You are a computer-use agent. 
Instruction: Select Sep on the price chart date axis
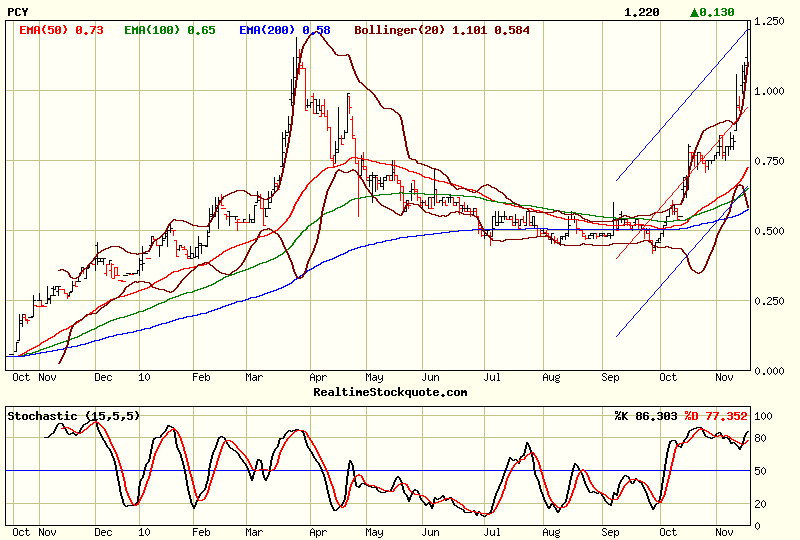(x=610, y=377)
